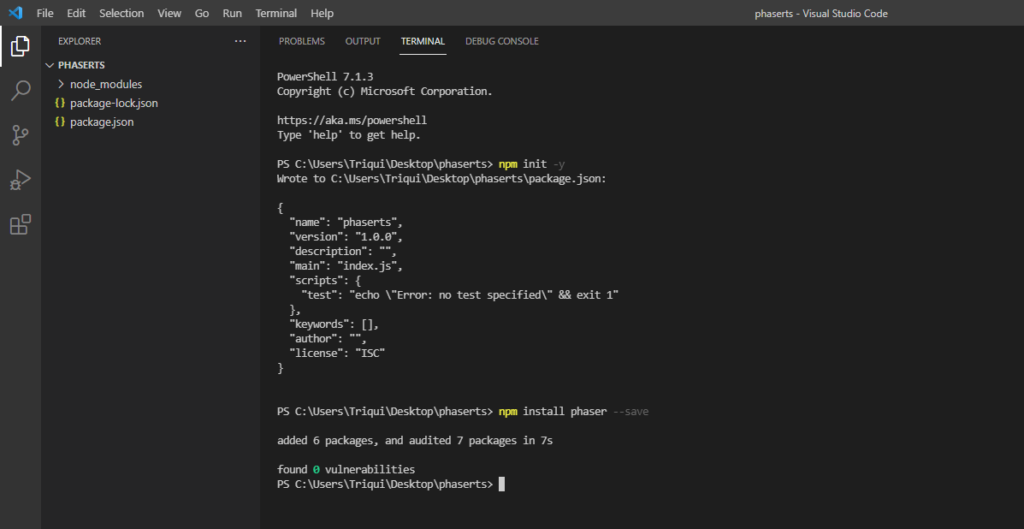Open the Explorer view in activity bar

click(x=20, y=46)
